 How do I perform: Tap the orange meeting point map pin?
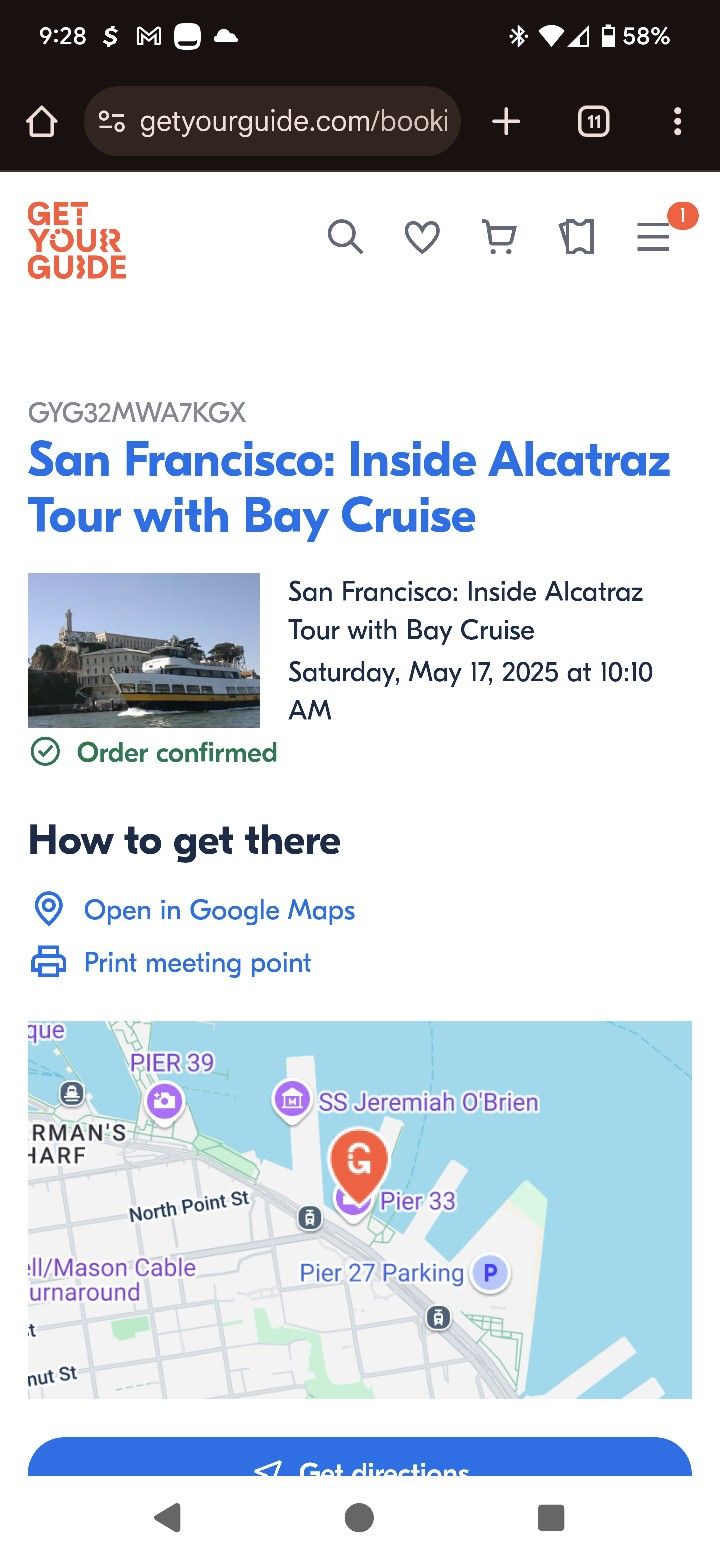(358, 1162)
